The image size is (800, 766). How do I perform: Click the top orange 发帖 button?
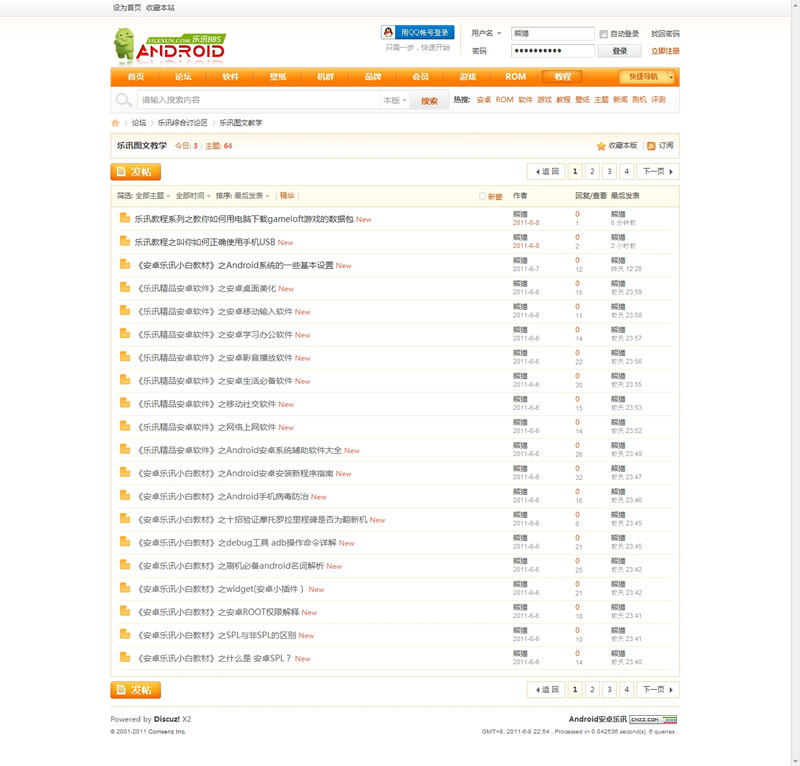click(136, 172)
